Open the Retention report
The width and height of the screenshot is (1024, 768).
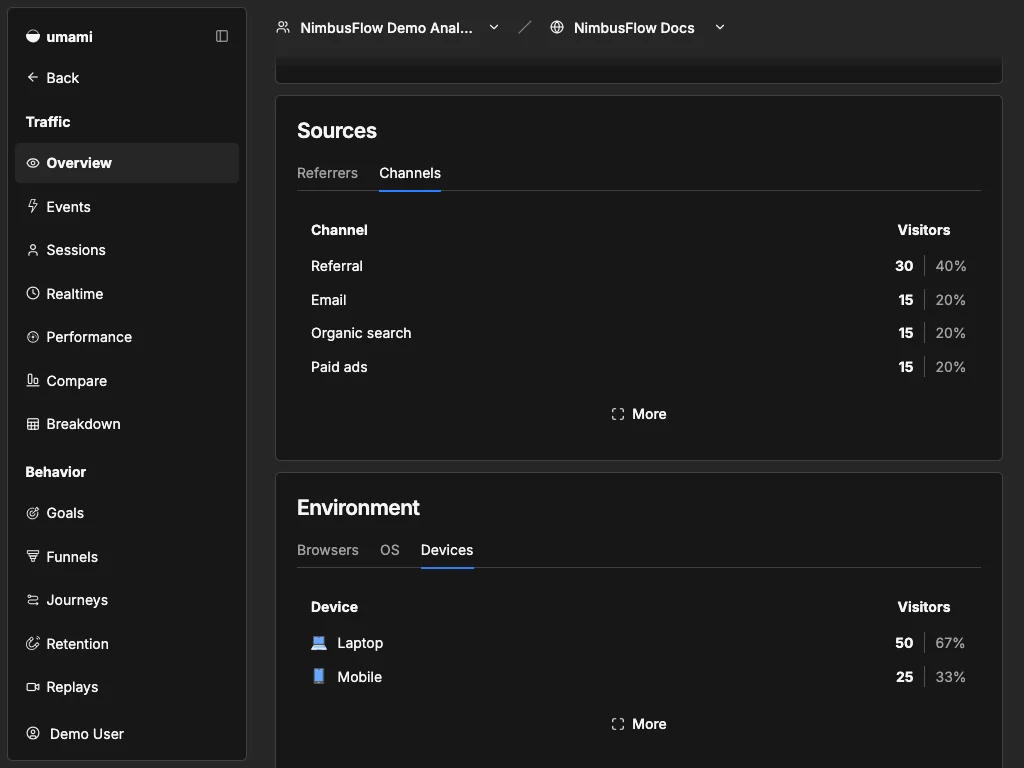[x=127, y=643]
